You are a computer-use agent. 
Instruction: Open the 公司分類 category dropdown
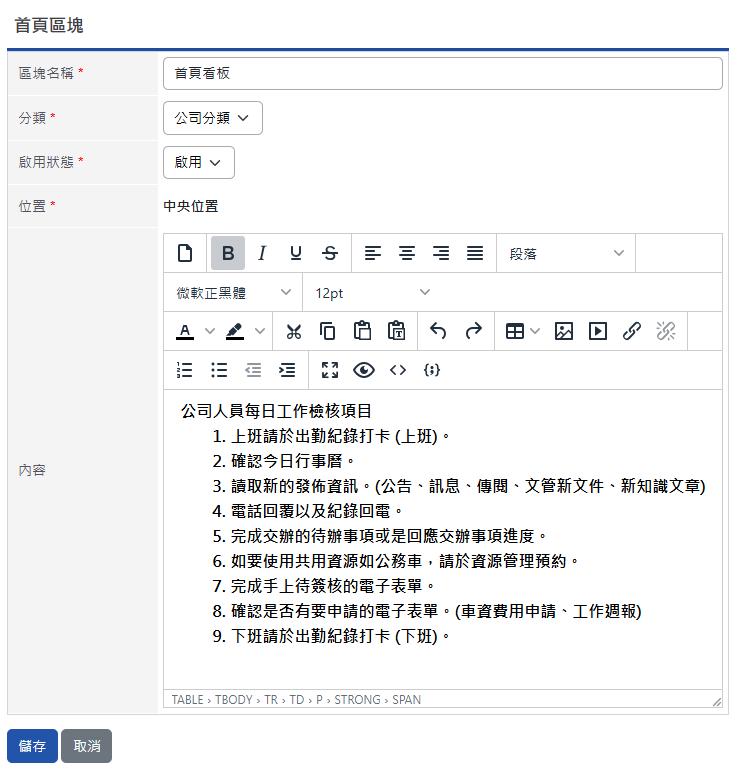point(212,118)
